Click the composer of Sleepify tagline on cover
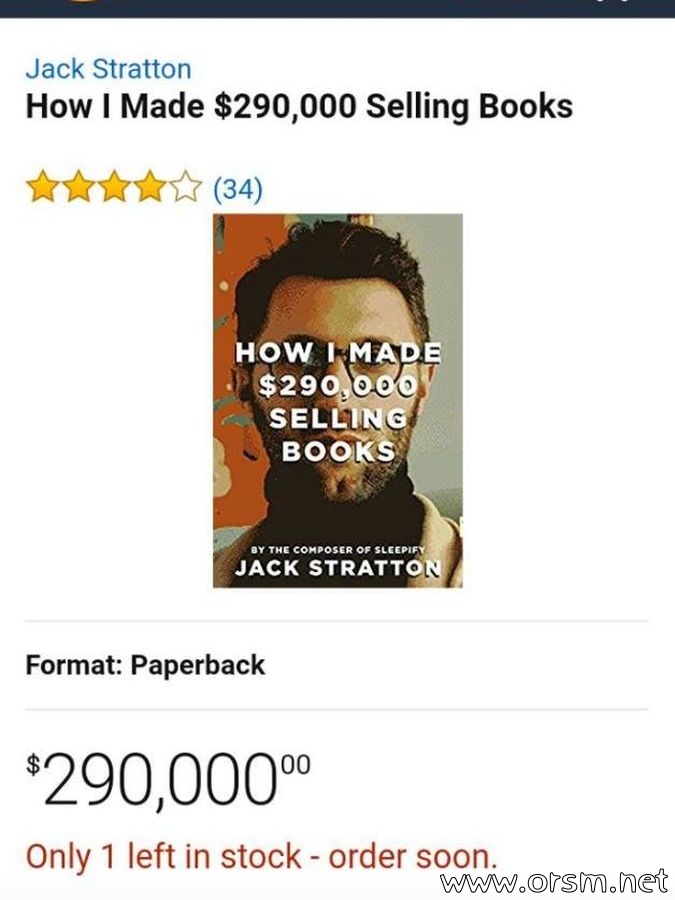Image resolution: width=675 pixels, height=900 pixels. 338,549
